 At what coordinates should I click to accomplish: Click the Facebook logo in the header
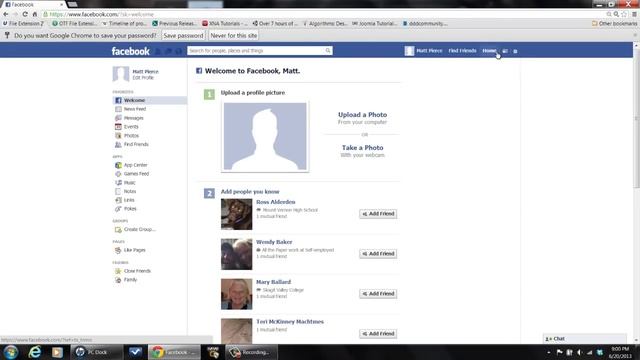pyautogui.click(x=131, y=51)
